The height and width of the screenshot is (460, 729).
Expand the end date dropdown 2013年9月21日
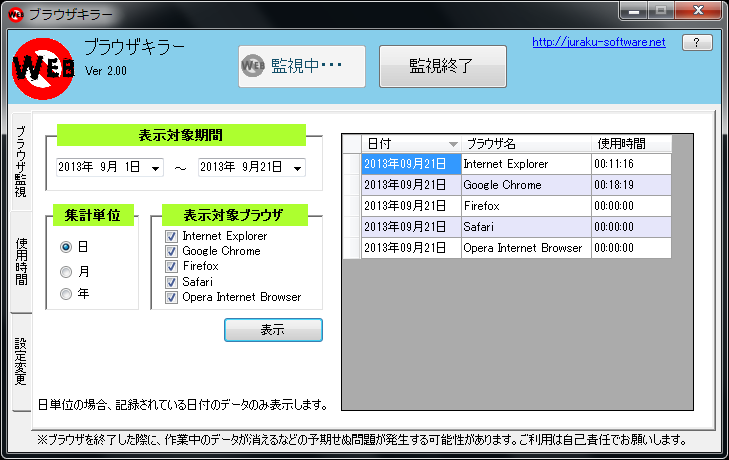coord(298,167)
